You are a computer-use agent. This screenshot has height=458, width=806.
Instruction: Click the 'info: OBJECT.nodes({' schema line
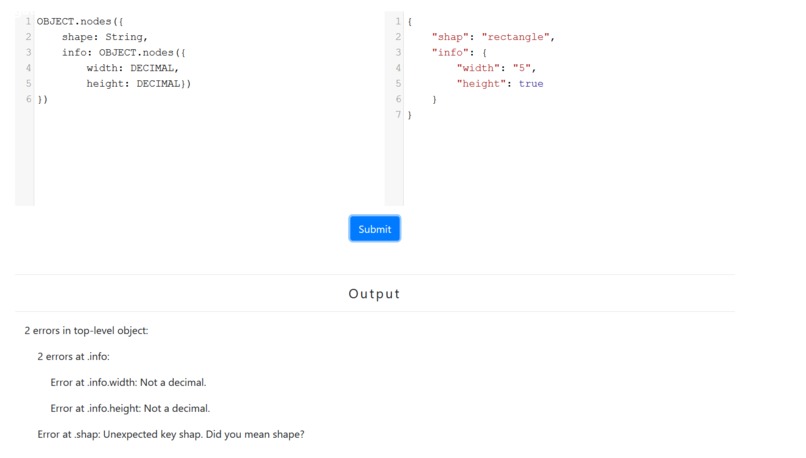123,52
